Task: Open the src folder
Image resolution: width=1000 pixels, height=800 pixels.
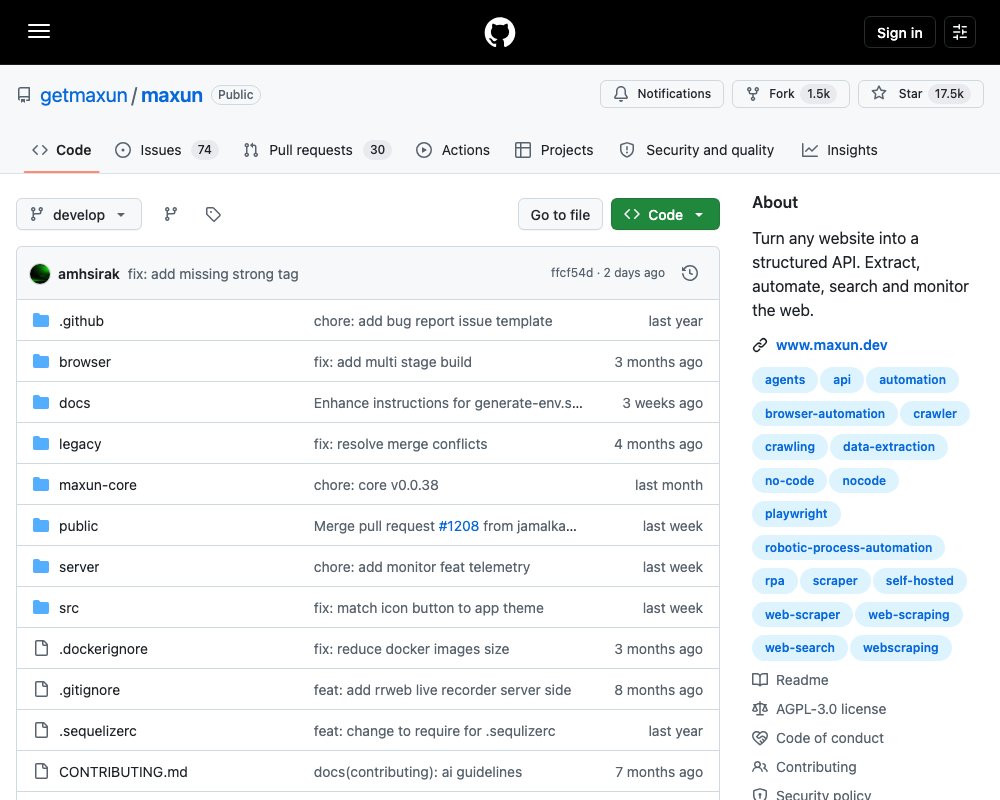Action: pos(69,608)
